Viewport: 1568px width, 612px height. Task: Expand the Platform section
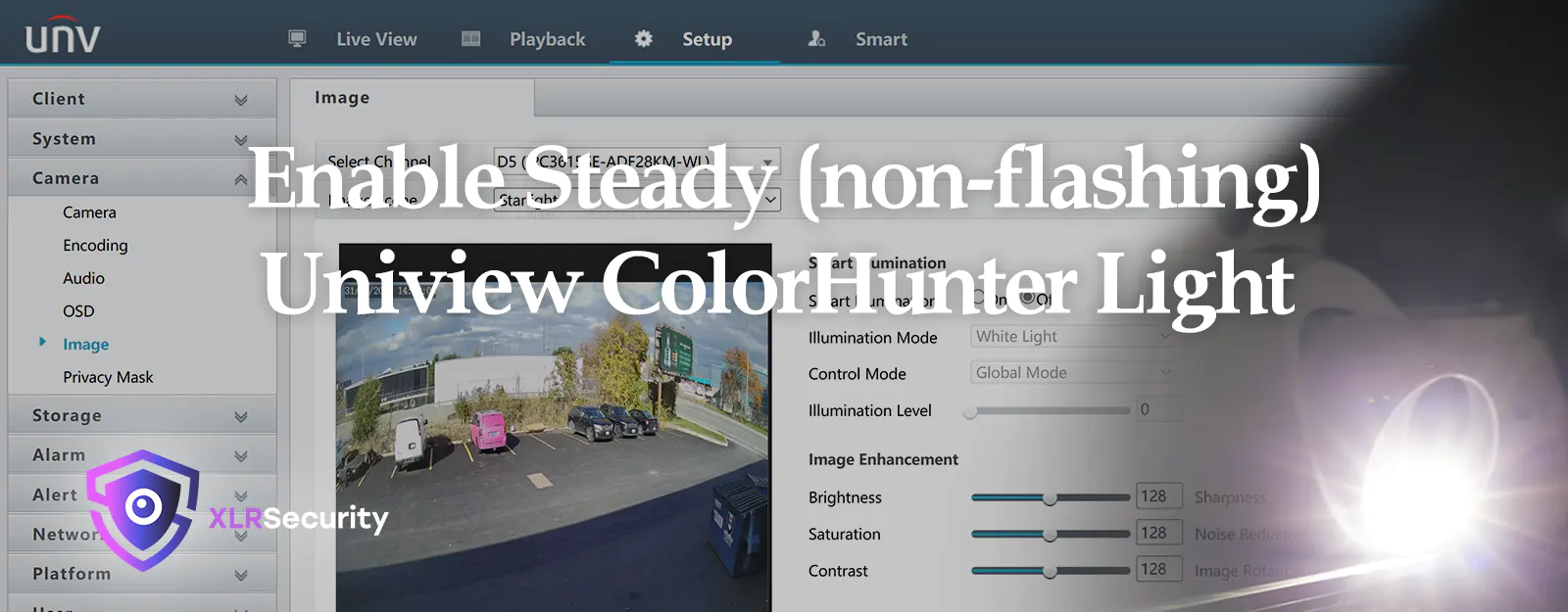coord(142,574)
